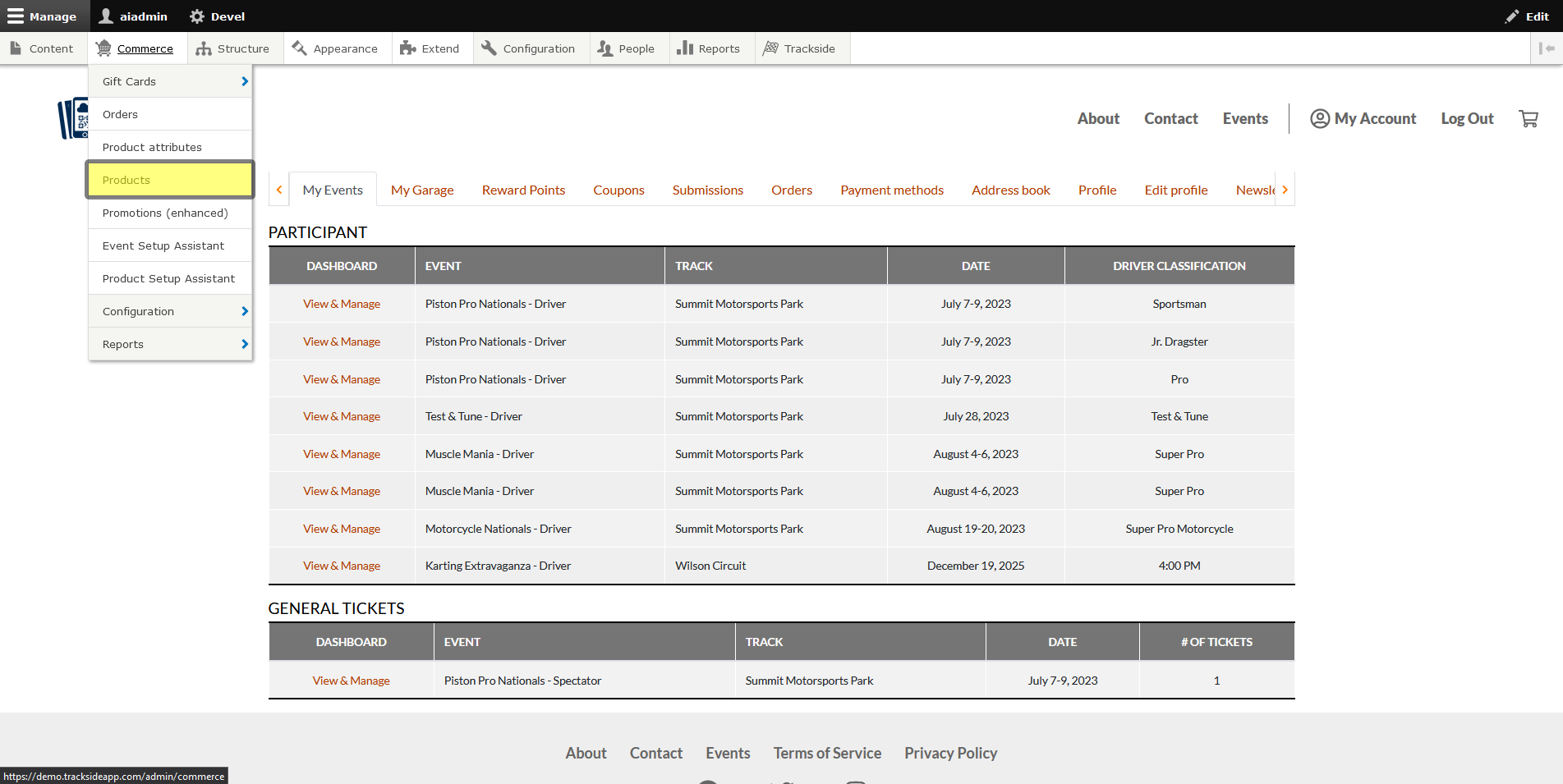Click the General Tickets section heading
Viewport: 1563px width, 784px height.
[337, 608]
